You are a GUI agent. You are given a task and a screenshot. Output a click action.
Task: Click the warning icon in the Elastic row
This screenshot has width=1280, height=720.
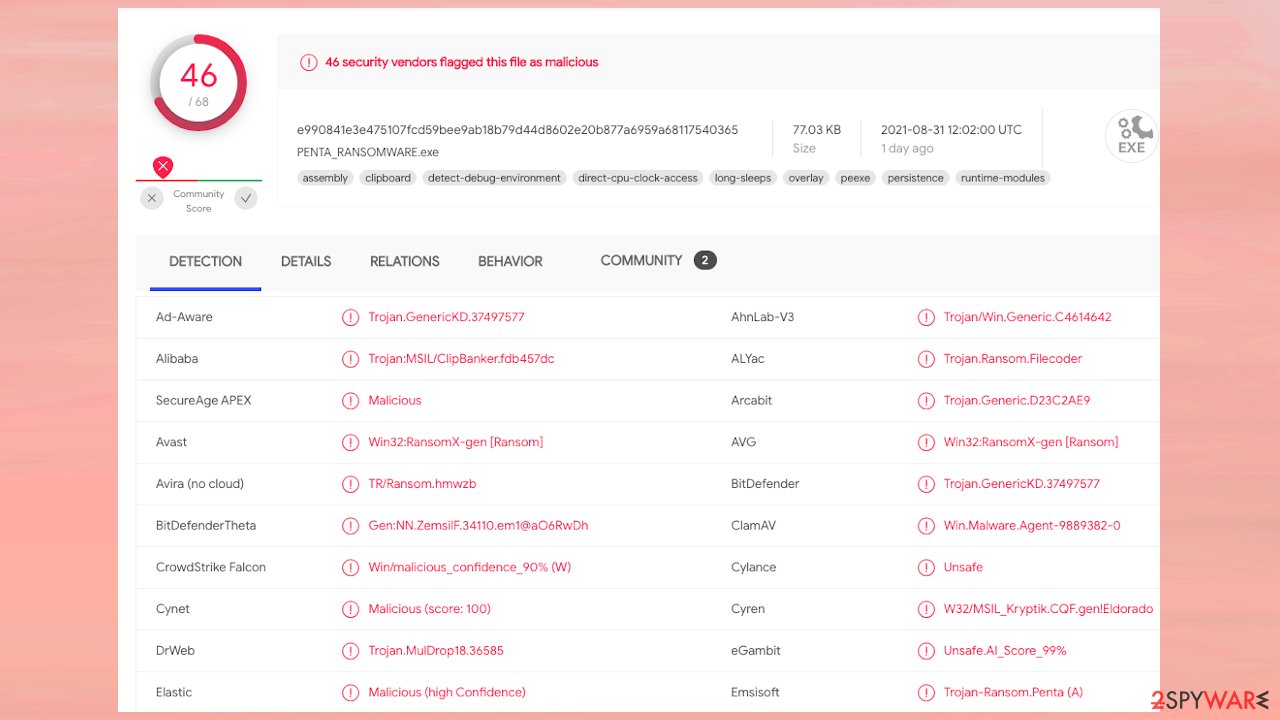[x=350, y=692]
